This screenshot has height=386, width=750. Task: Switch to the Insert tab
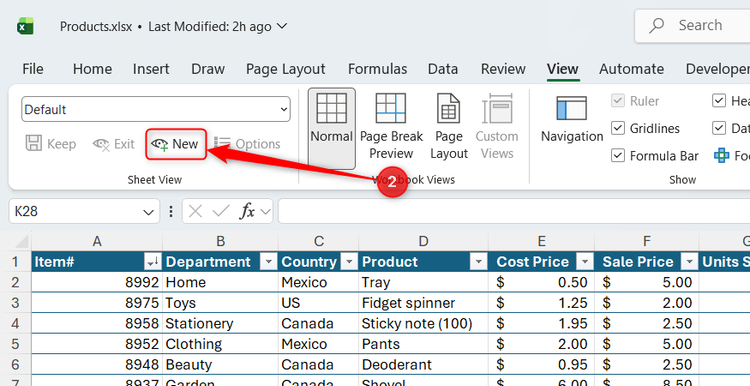tap(151, 69)
